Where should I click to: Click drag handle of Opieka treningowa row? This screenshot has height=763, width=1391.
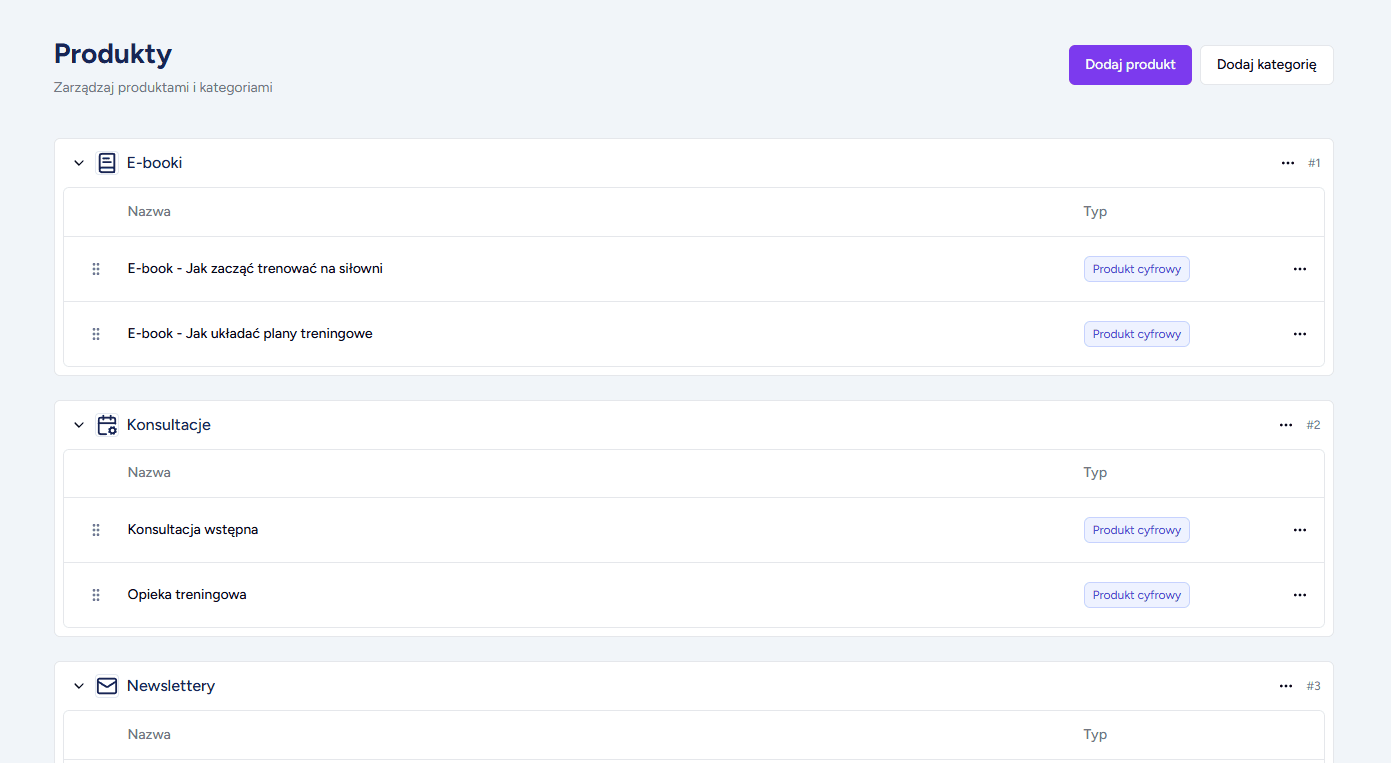96,595
